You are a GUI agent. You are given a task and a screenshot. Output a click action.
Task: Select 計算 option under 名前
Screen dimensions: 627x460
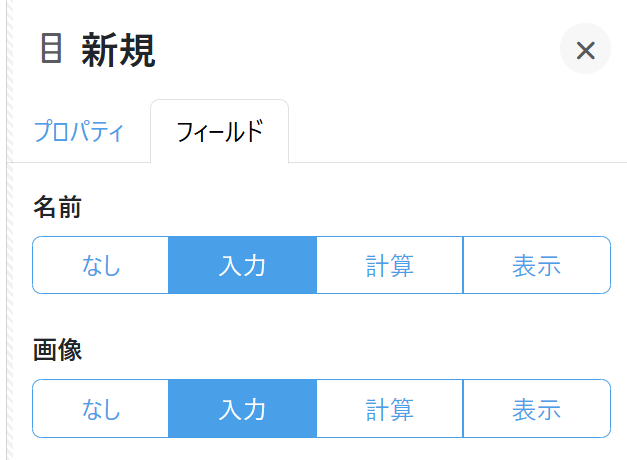[x=390, y=265]
